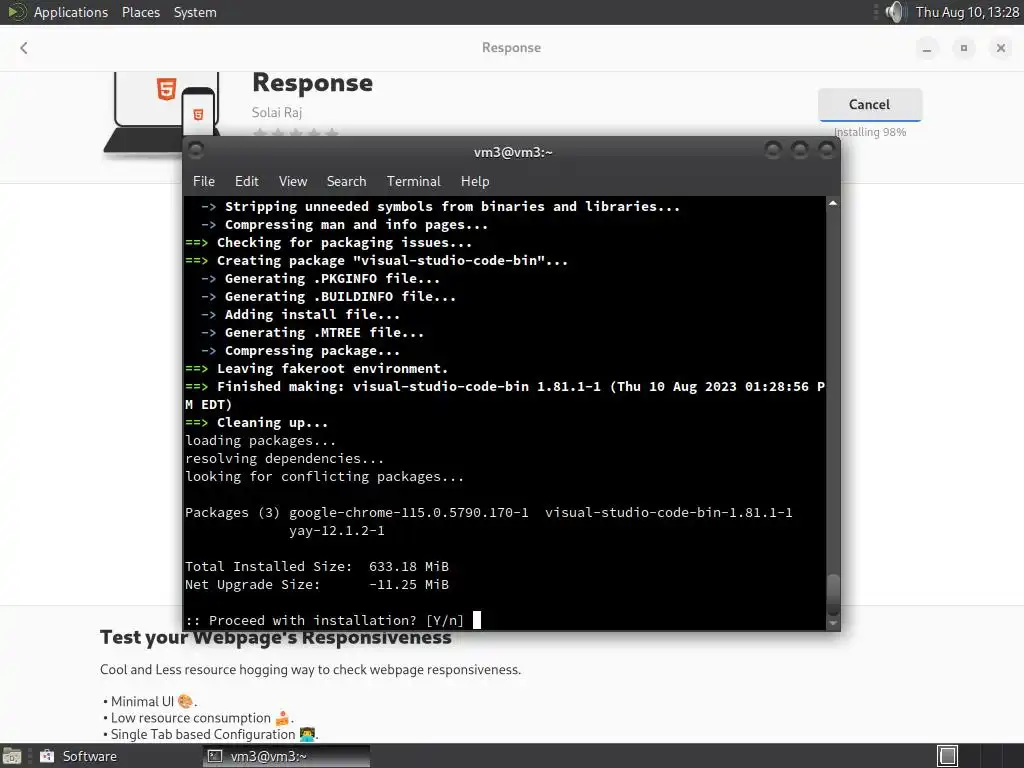1024x768 pixels.
Task: Click the terminal scrollbar thumb
Action: click(833, 594)
